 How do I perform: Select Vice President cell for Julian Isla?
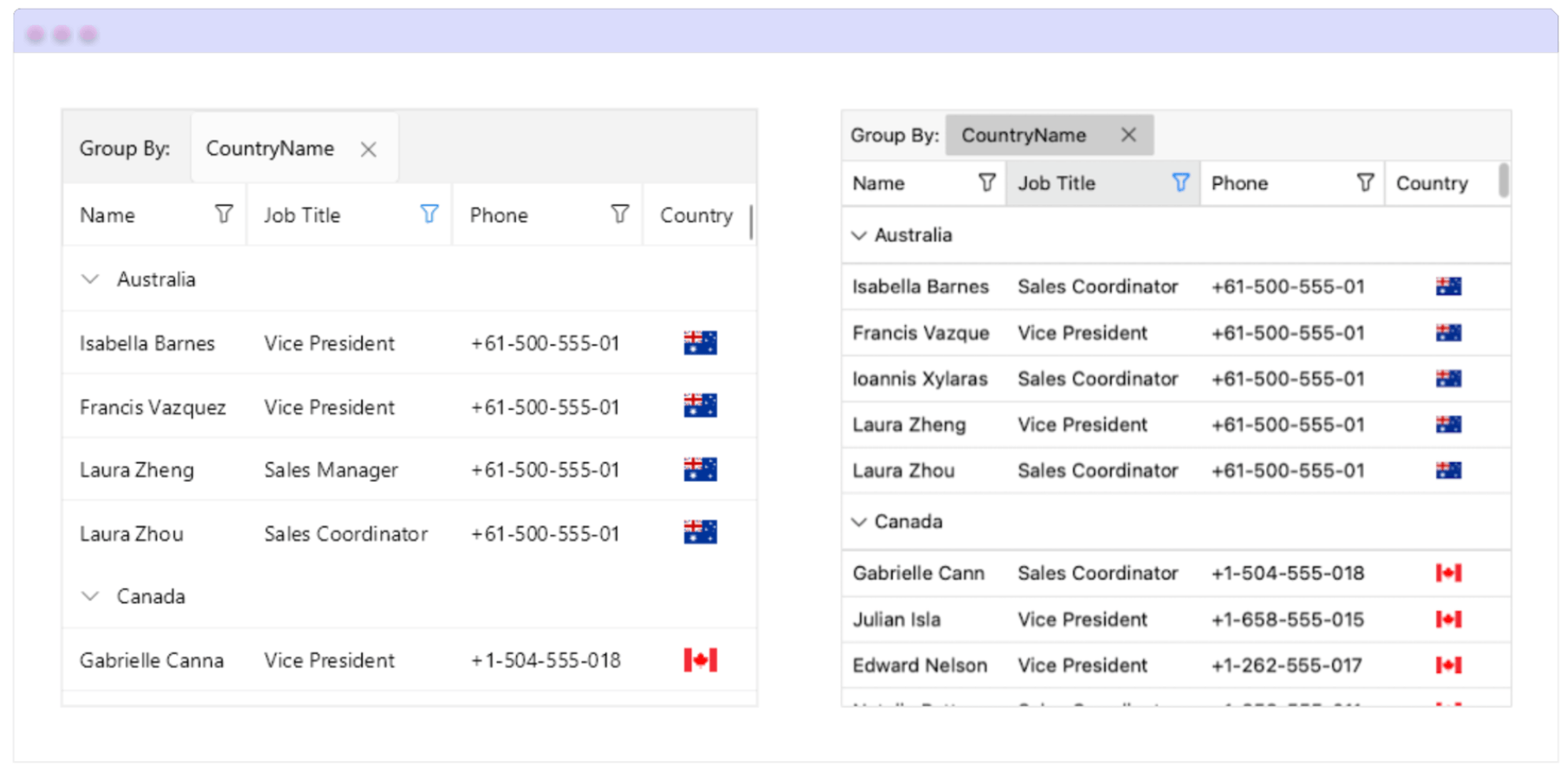tap(1082, 620)
